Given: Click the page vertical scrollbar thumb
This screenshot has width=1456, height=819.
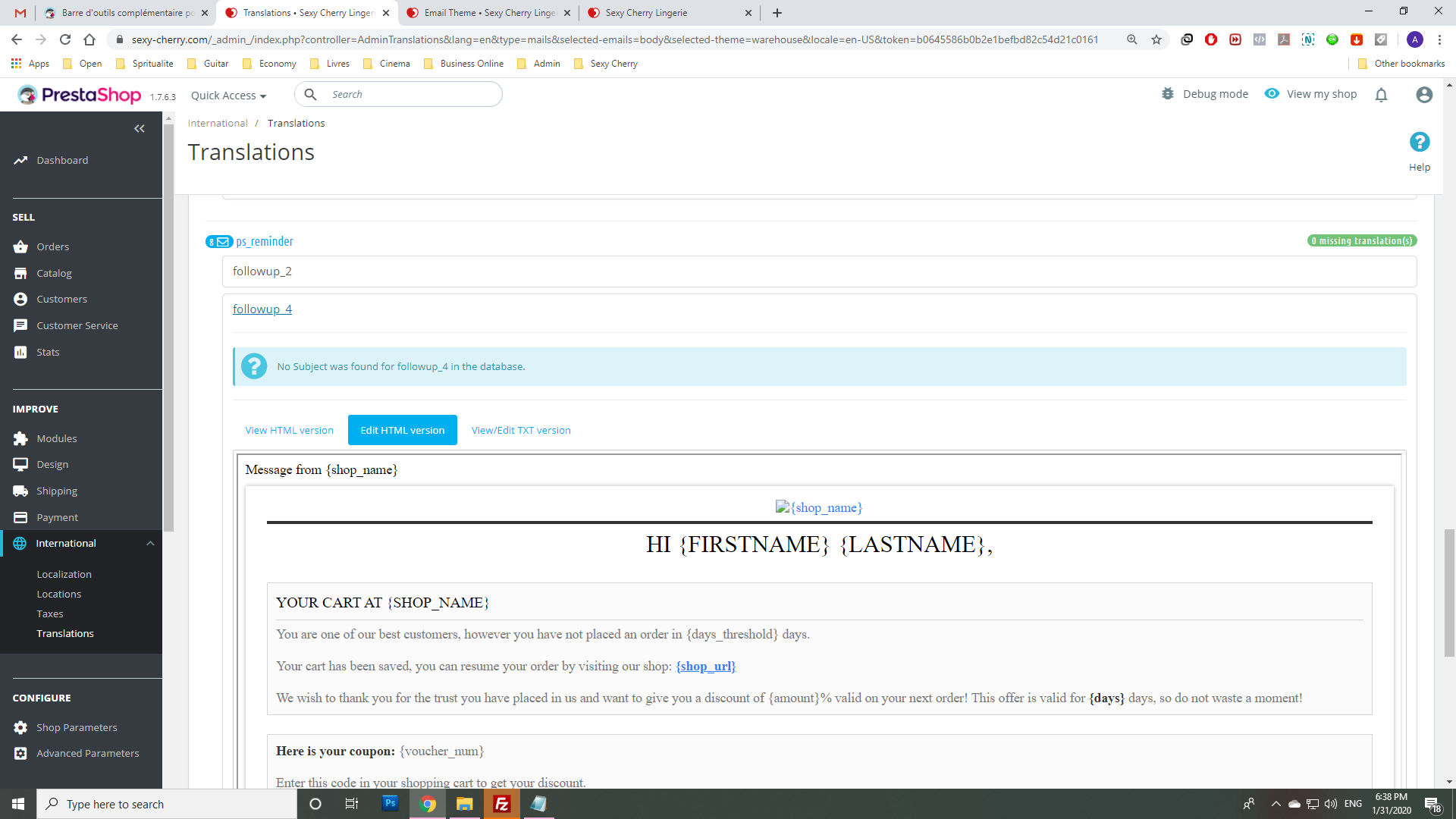Looking at the screenshot, I should (1449, 591).
